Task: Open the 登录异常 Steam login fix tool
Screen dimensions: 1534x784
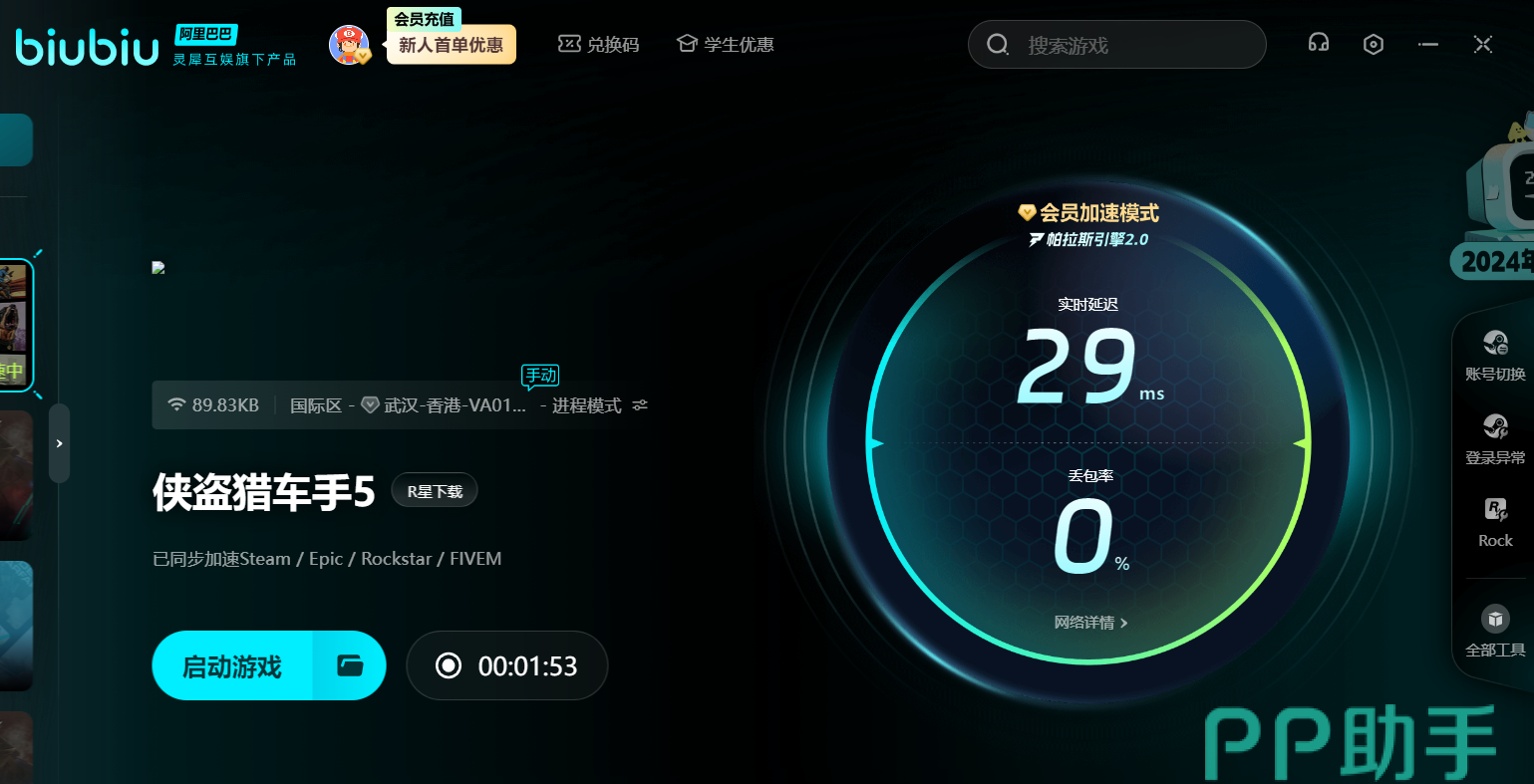Action: (1495, 439)
